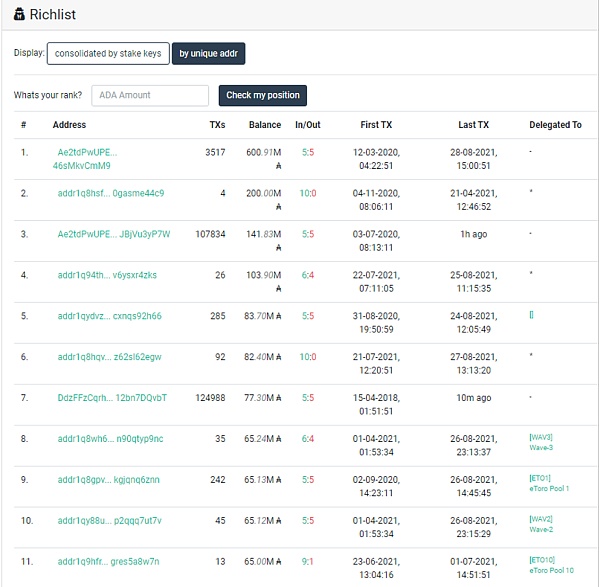Open address addr1q8gpv... kgjqnq6znn
Viewport: 600px width, 587px height.
(108, 480)
